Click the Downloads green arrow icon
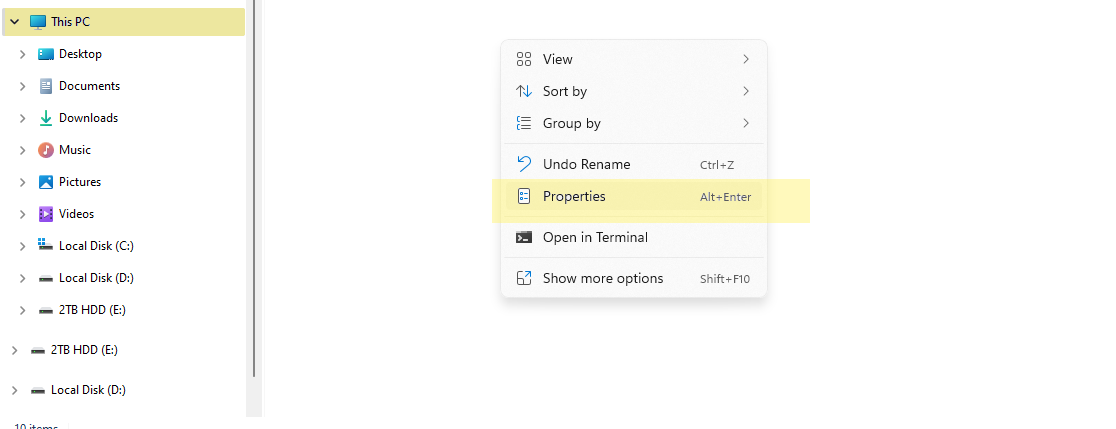 [x=46, y=118]
